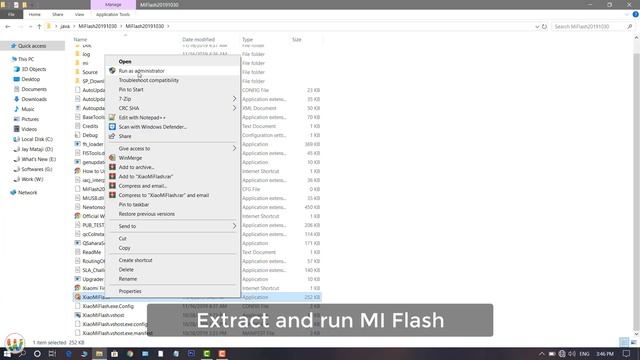
Task: Open Downloads in navigation pane
Action: coord(34,99)
